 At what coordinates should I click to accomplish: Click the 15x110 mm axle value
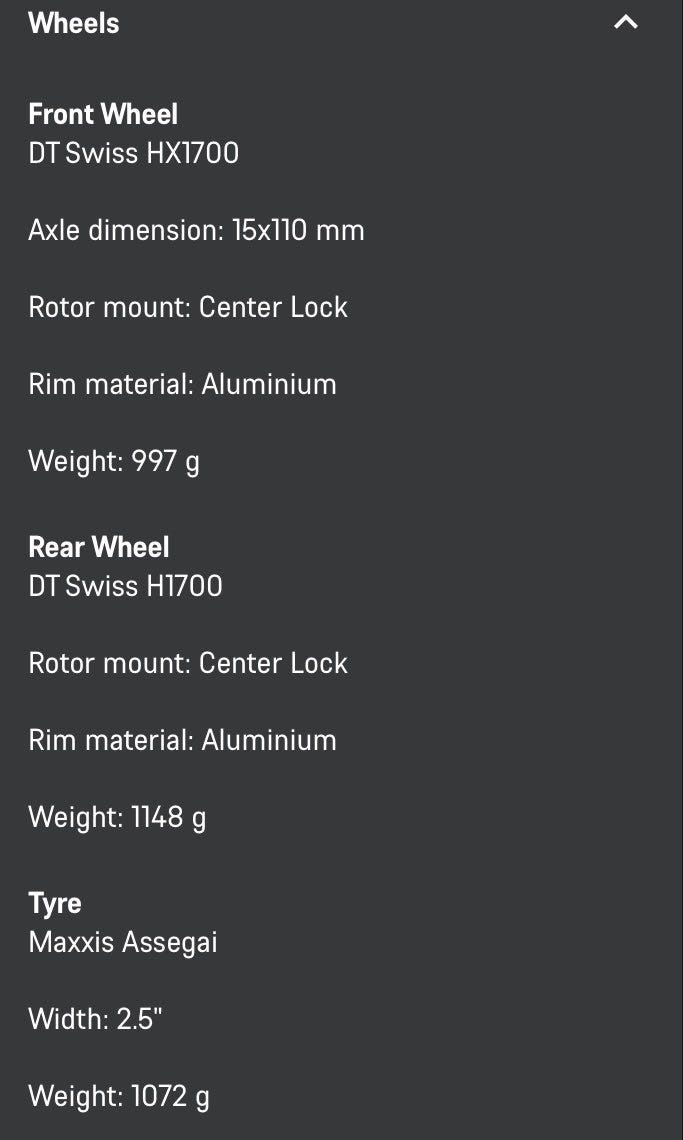pyautogui.click(x=298, y=230)
